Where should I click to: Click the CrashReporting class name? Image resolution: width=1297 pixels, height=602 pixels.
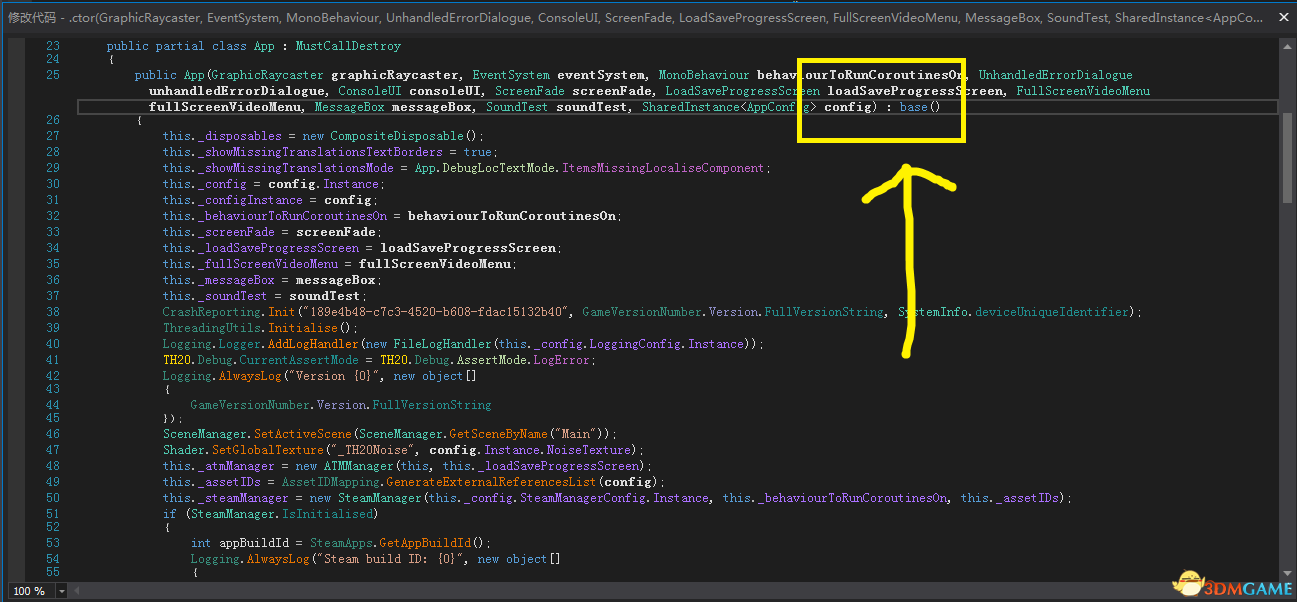[x=211, y=312]
